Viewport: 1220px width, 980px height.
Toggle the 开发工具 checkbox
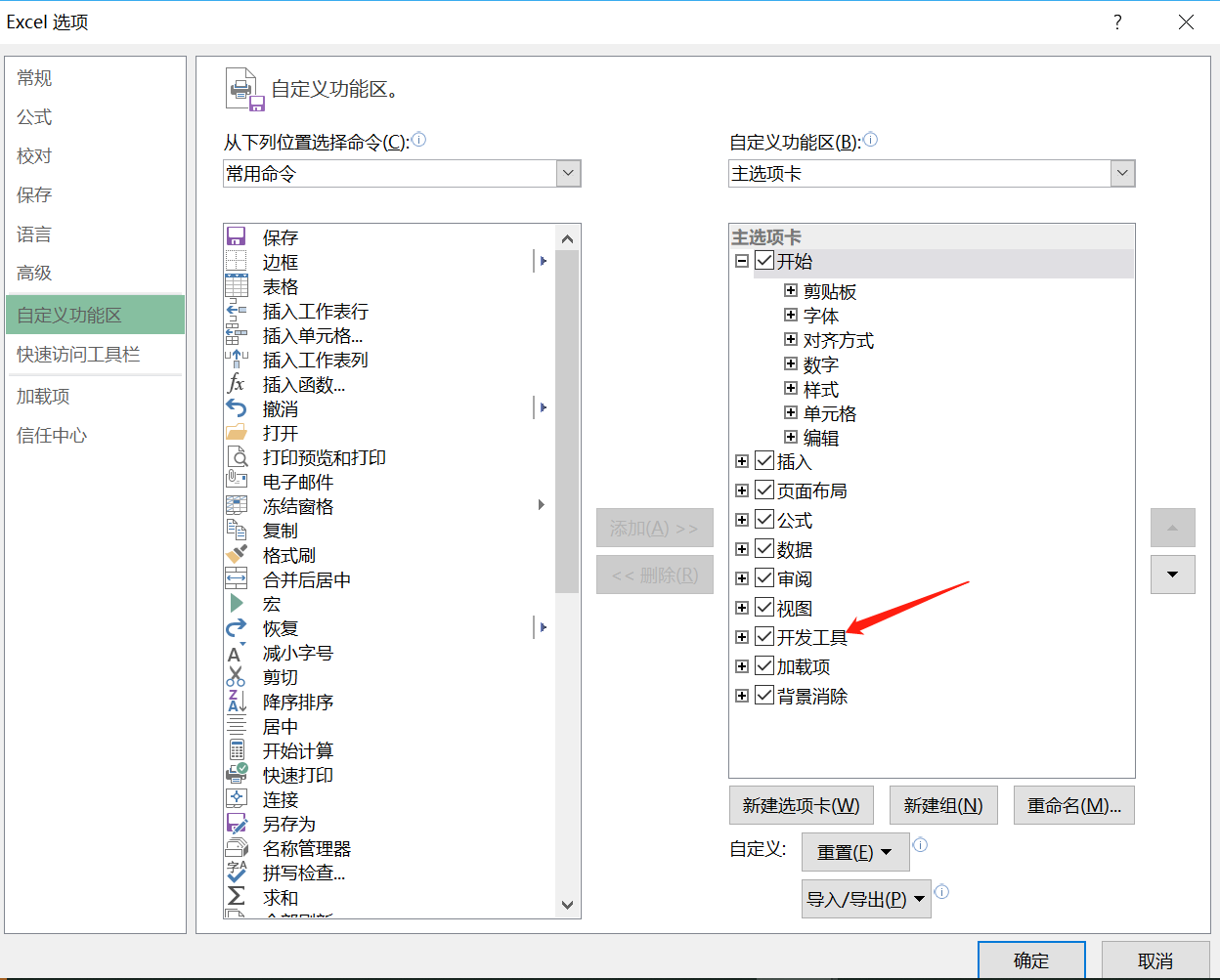pos(764,637)
